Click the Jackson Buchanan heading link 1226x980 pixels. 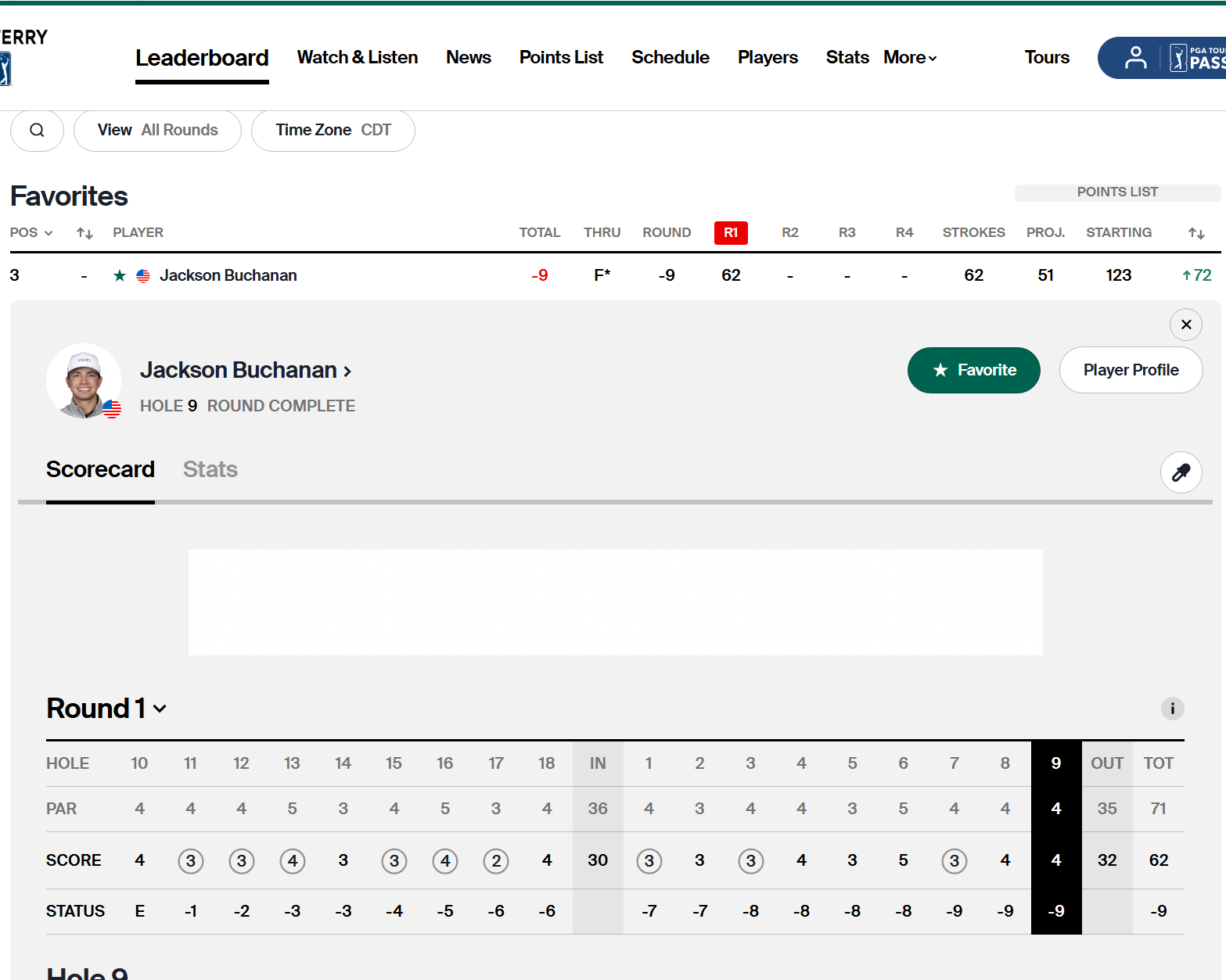pos(246,370)
